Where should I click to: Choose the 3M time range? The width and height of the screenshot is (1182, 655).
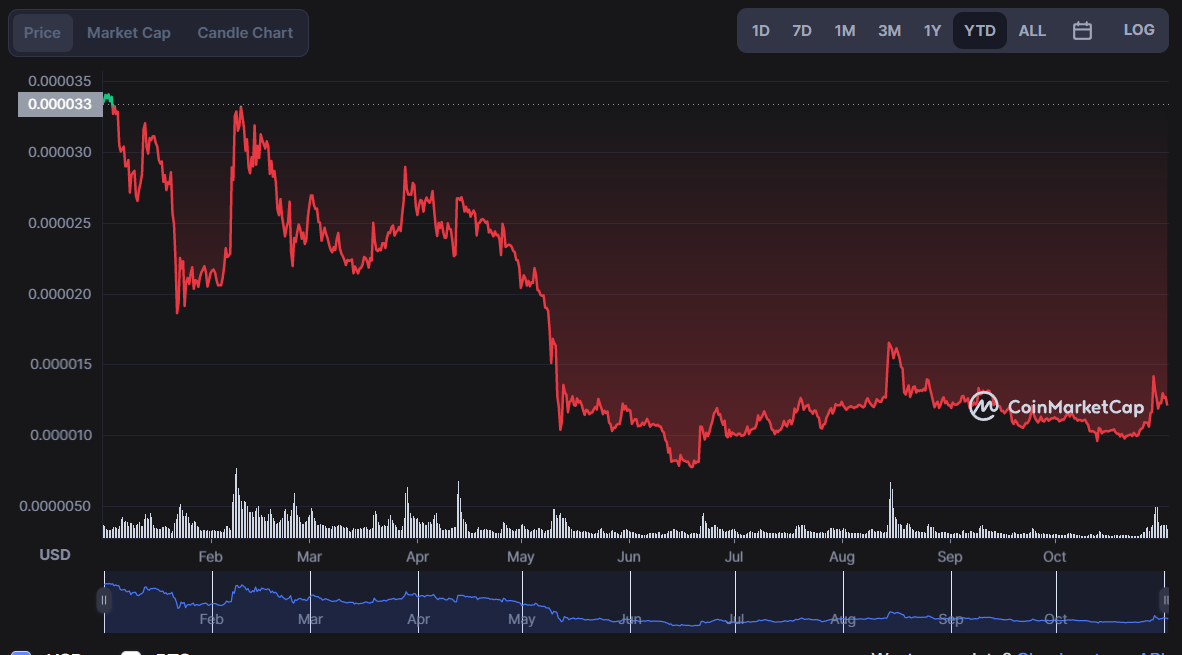pos(889,31)
